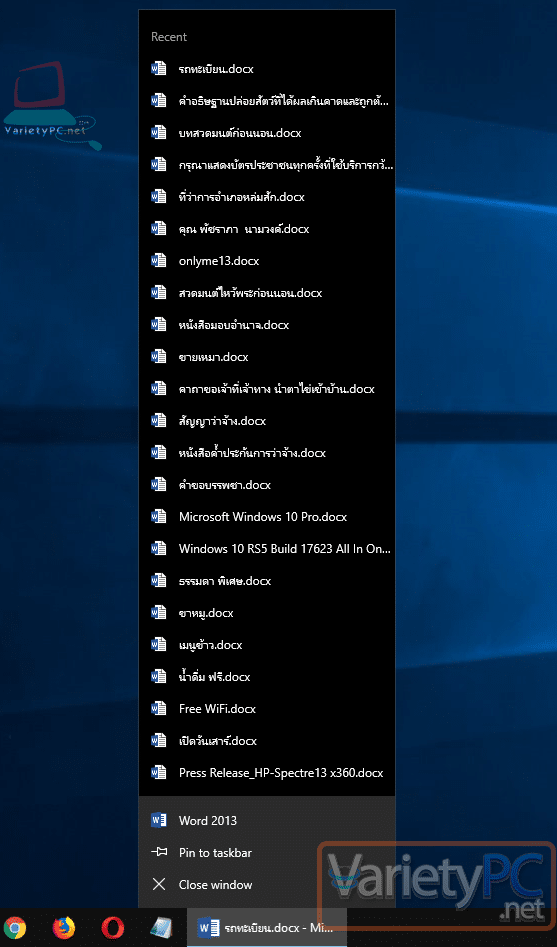Open the กรุณาแสดงบัตรประชาชน document
This screenshot has height=947, width=557.
pos(267,164)
